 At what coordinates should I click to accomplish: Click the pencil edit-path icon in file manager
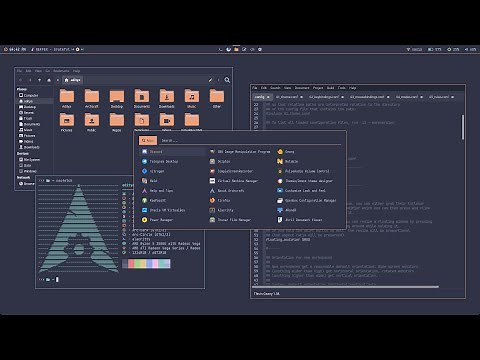[210, 80]
